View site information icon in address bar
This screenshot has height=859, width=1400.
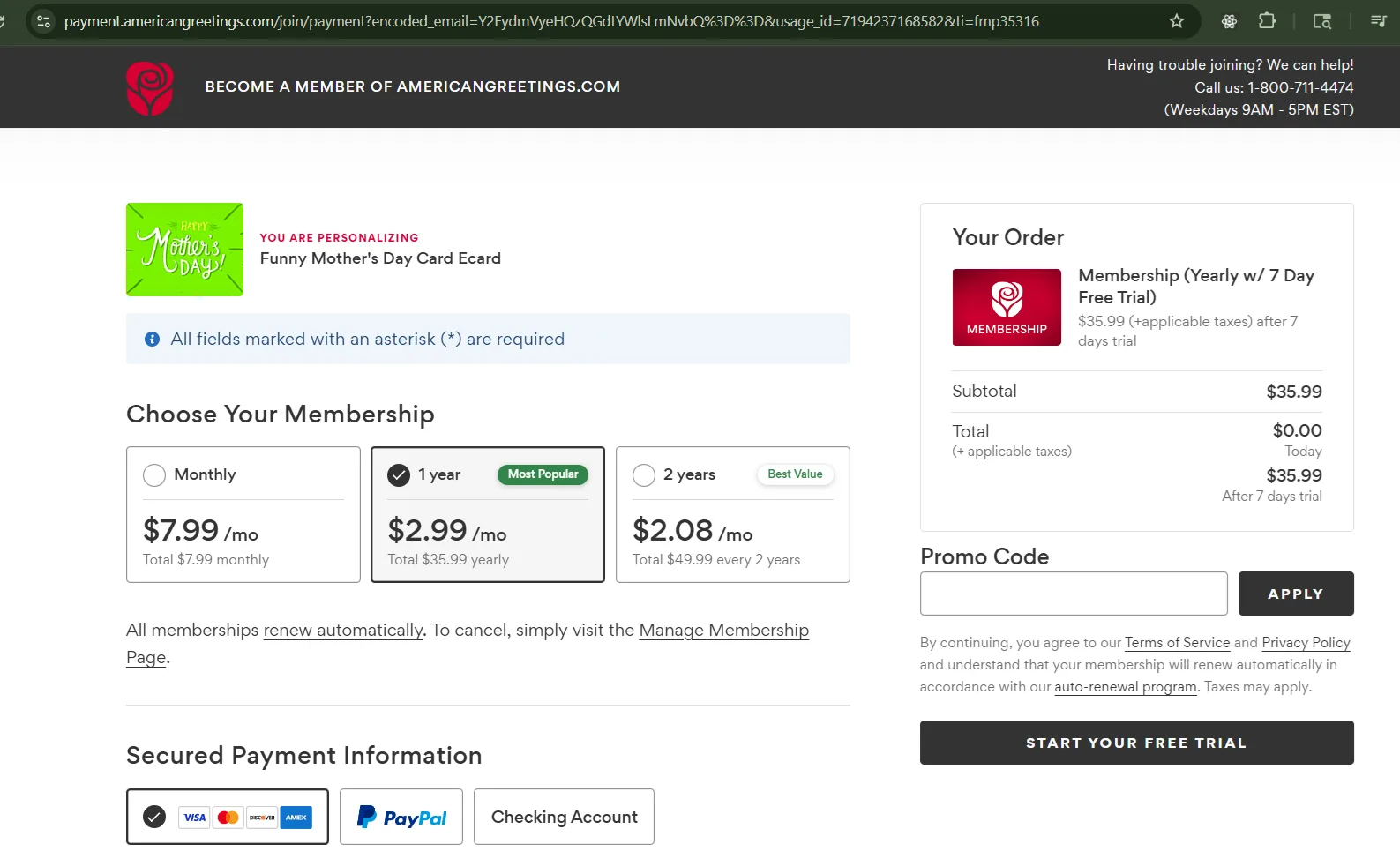[x=43, y=21]
